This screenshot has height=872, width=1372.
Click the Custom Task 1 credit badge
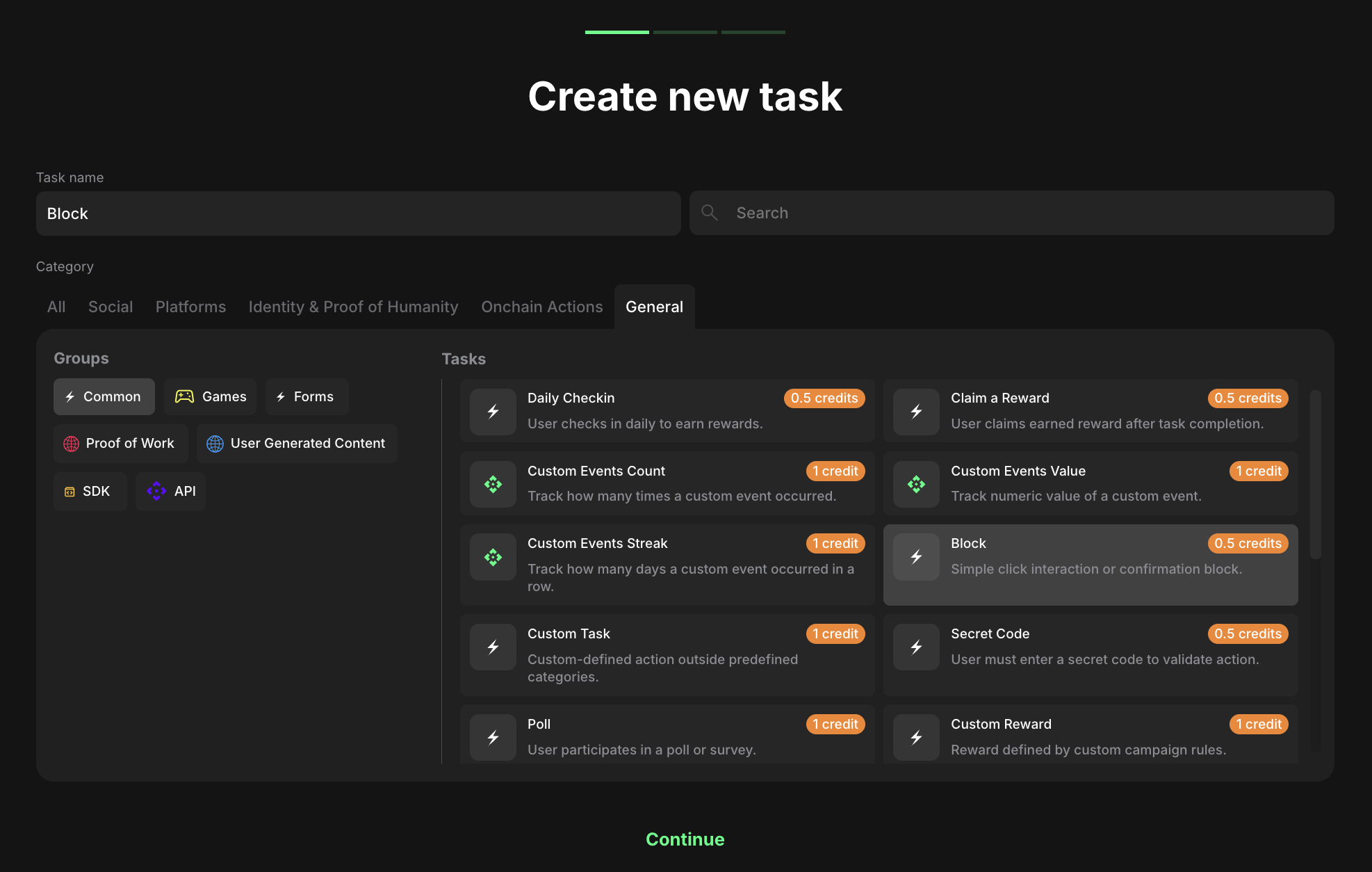(x=835, y=633)
